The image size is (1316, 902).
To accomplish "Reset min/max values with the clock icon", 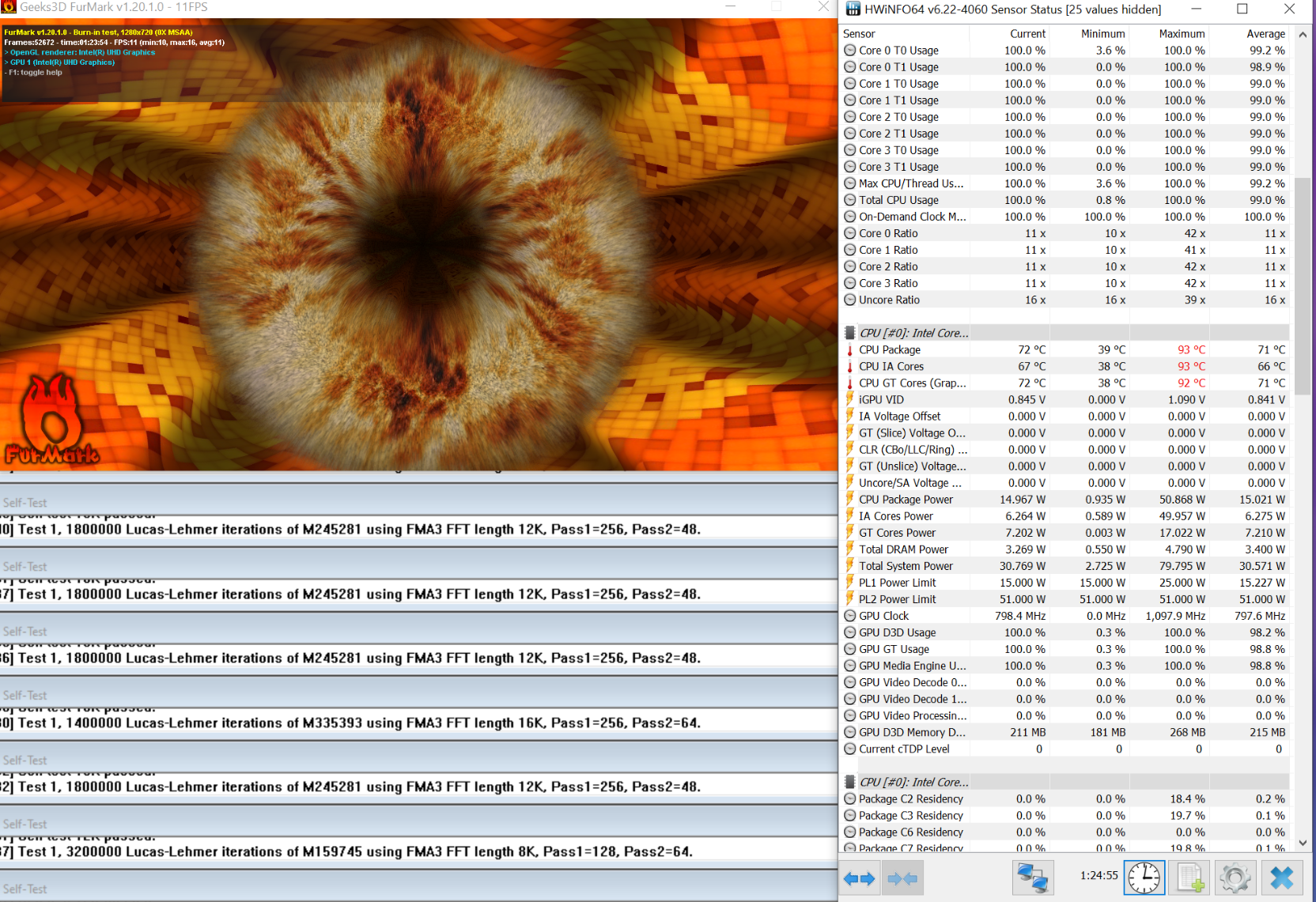I will [x=1144, y=878].
